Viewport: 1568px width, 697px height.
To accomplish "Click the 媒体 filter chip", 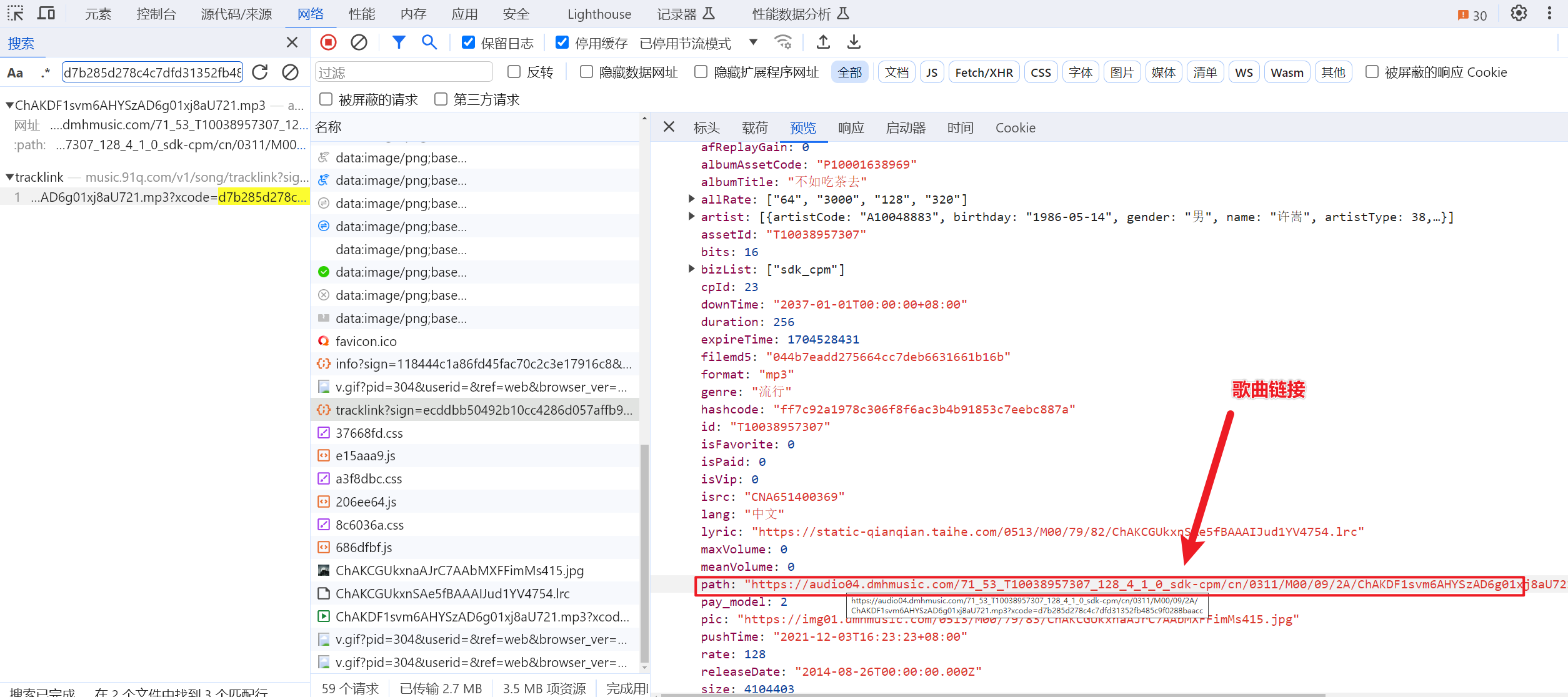I will pyautogui.click(x=1163, y=72).
